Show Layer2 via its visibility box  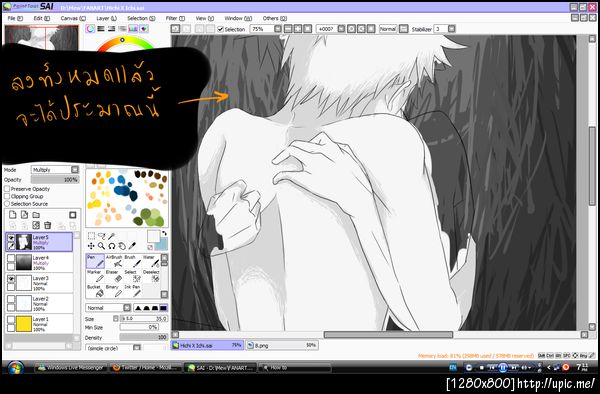pos(11,300)
